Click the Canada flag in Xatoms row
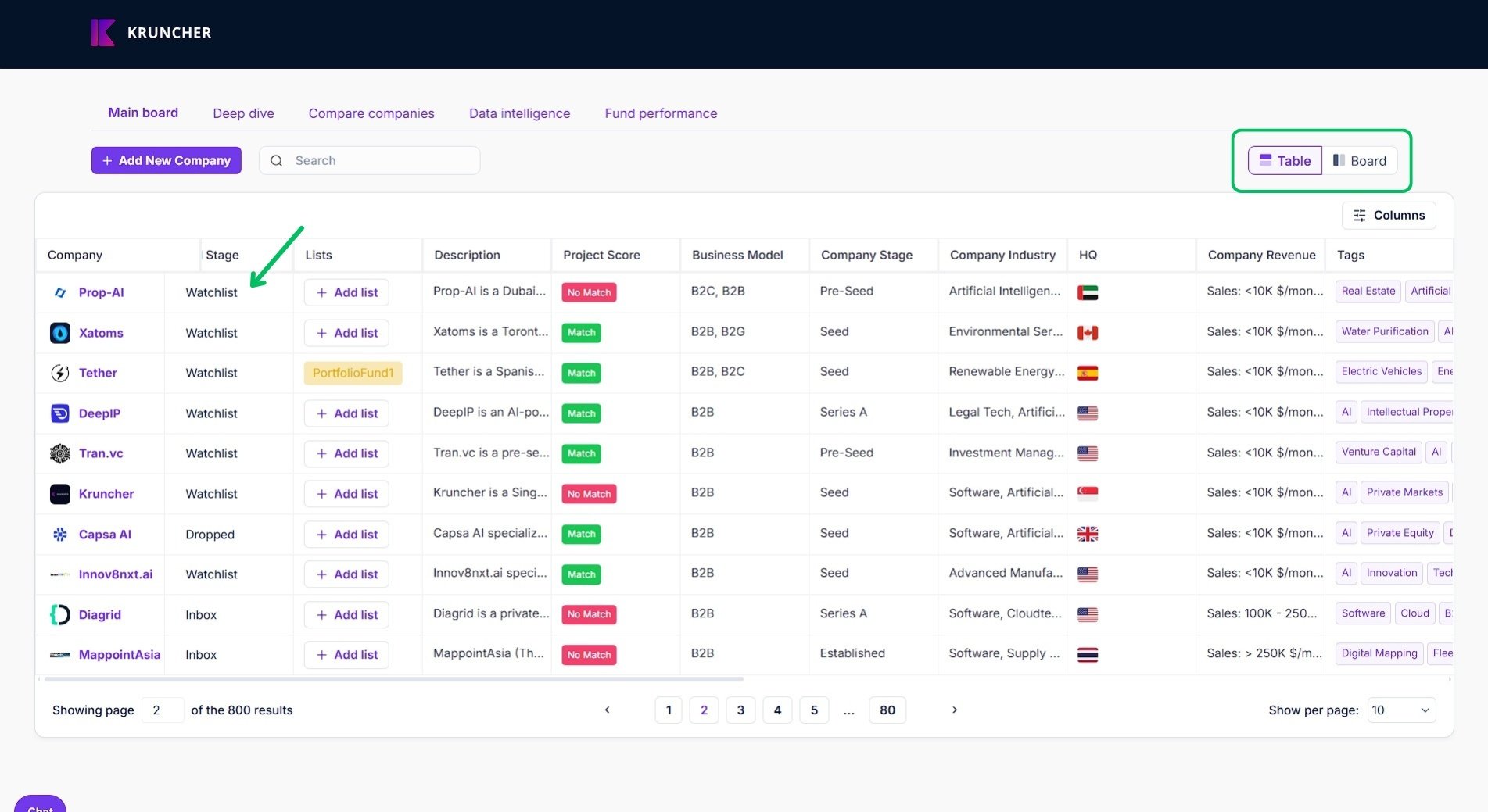Image resolution: width=1488 pixels, height=812 pixels. [1088, 333]
